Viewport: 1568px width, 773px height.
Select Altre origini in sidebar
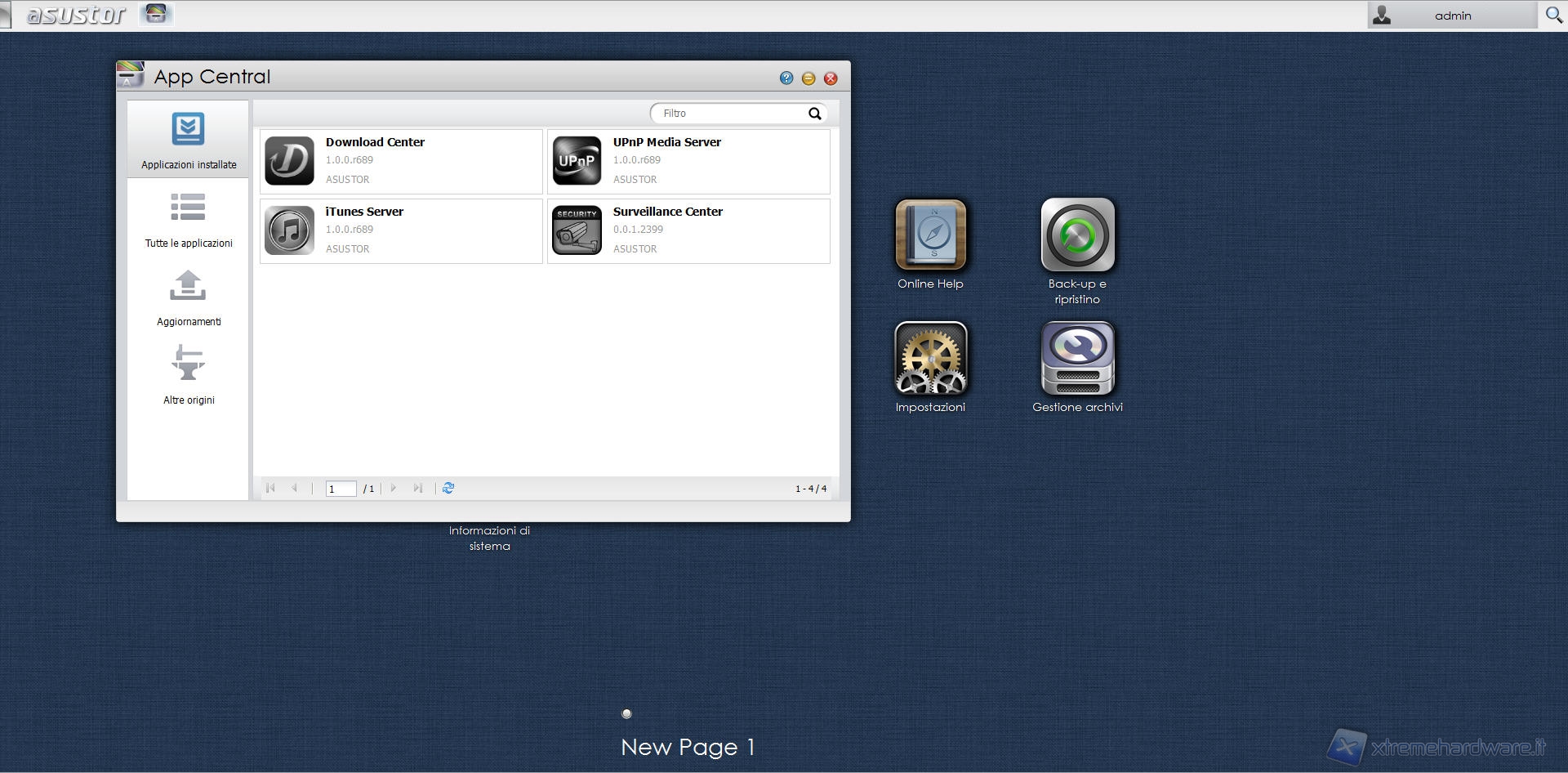(189, 376)
